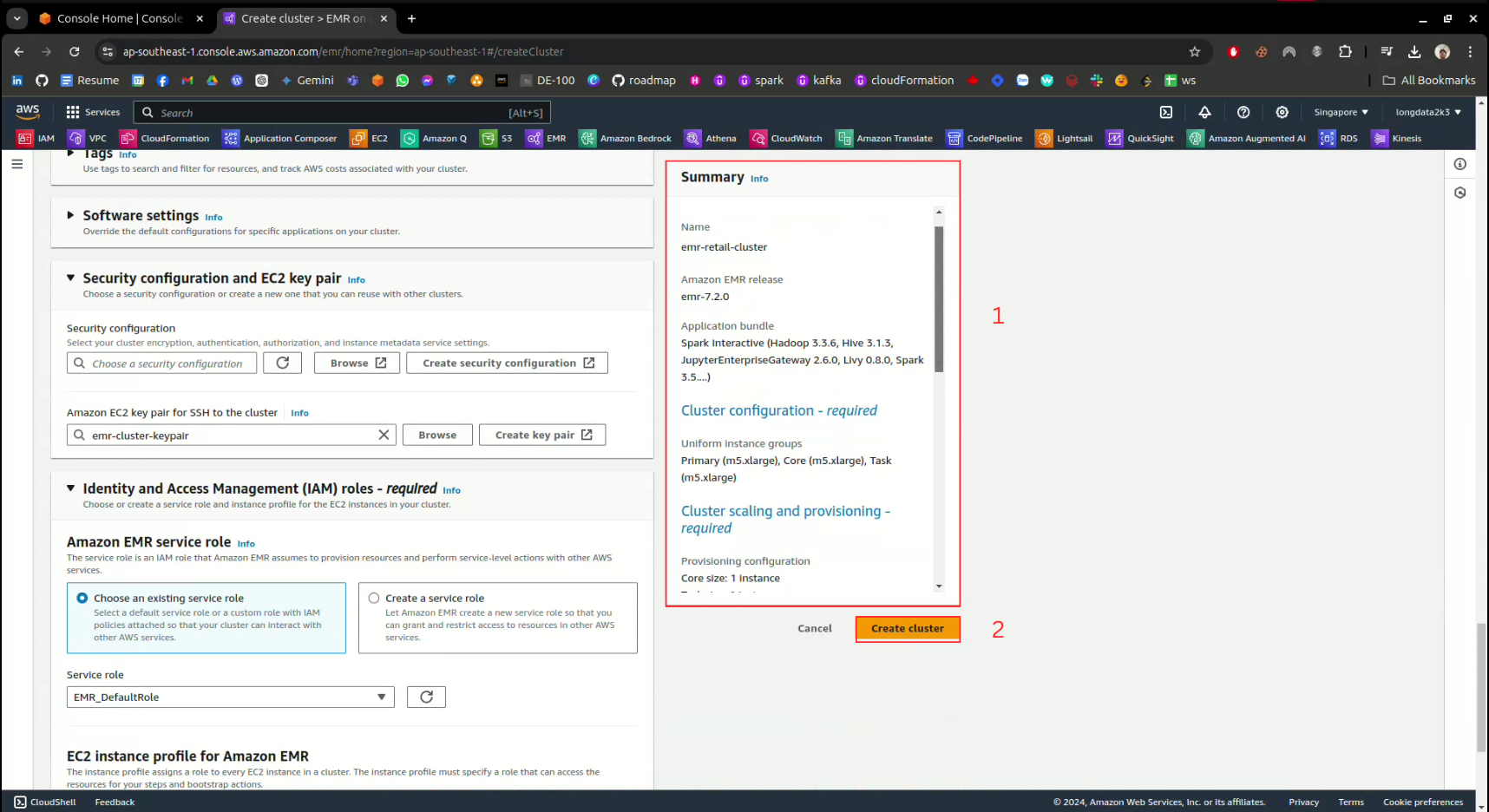Click the Summary panel scrollbar
The image size is (1489, 812).
[x=938, y=299]
